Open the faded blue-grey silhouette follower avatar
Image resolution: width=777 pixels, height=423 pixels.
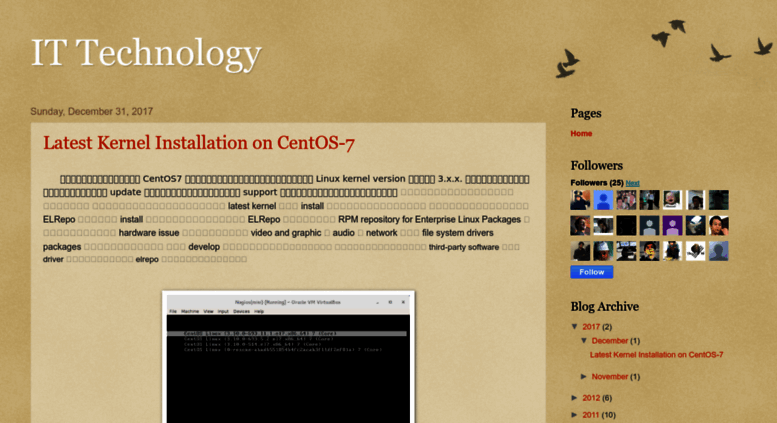(x=719, y=251)
